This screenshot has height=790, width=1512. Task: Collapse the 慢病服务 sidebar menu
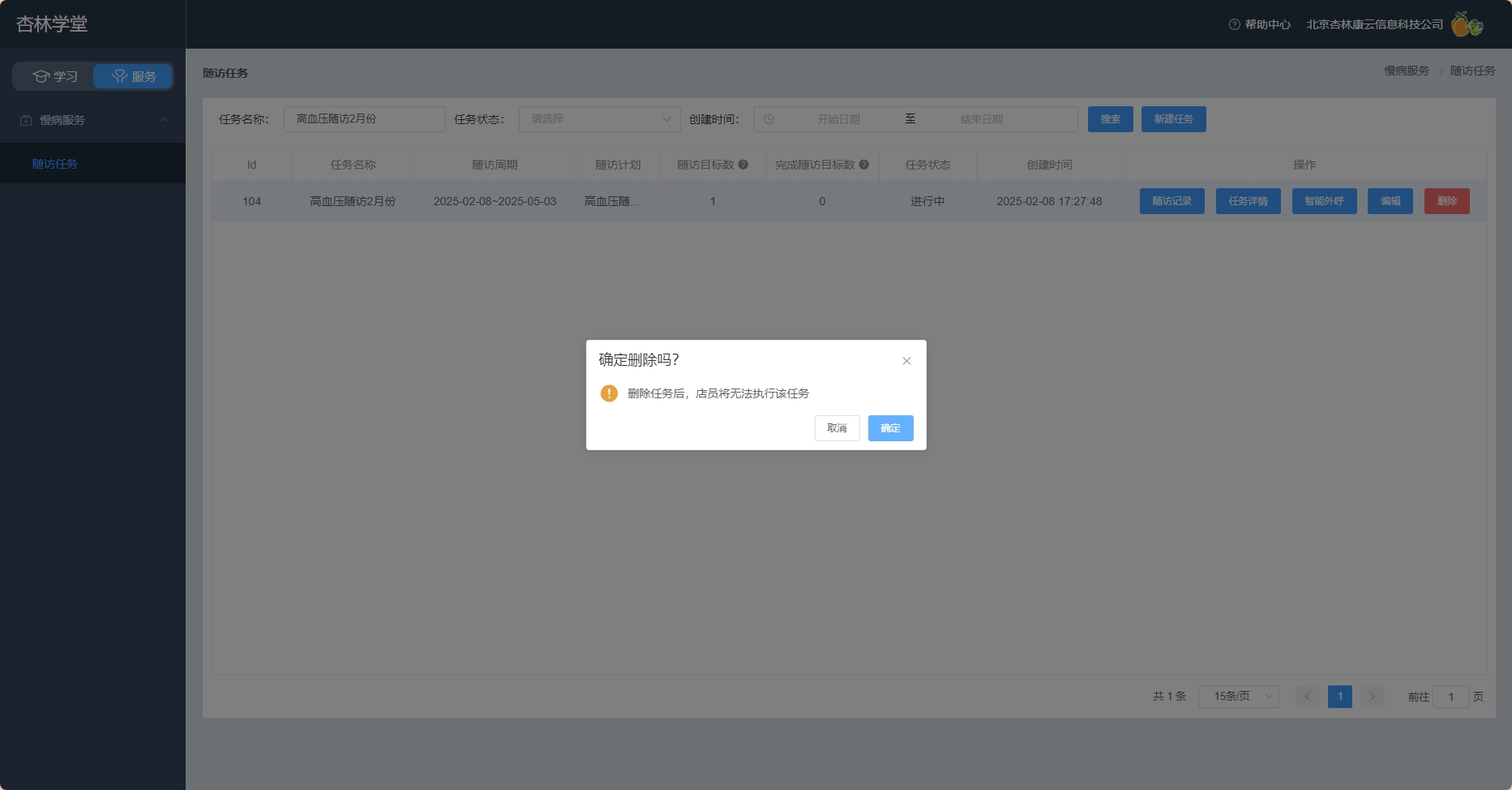pos(92,120)
